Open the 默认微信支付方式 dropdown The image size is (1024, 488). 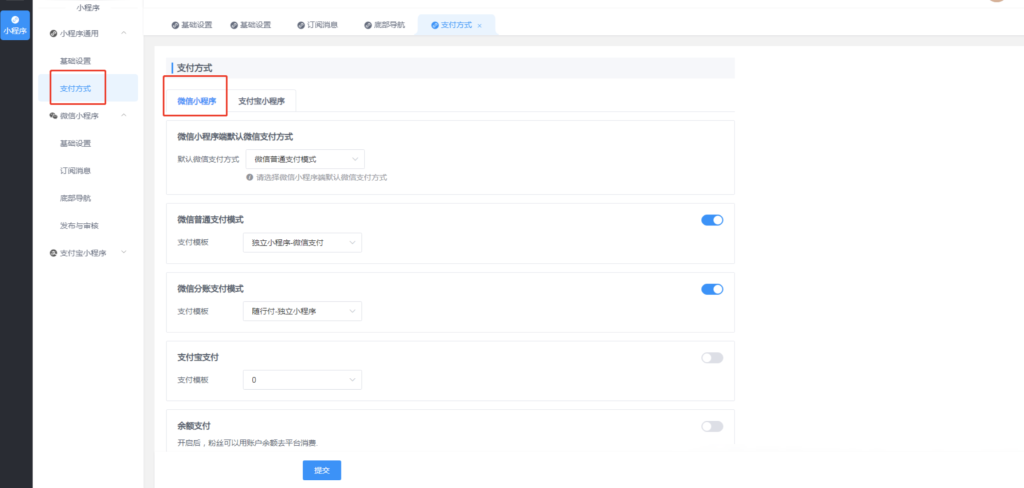click(x=305, y=158)
